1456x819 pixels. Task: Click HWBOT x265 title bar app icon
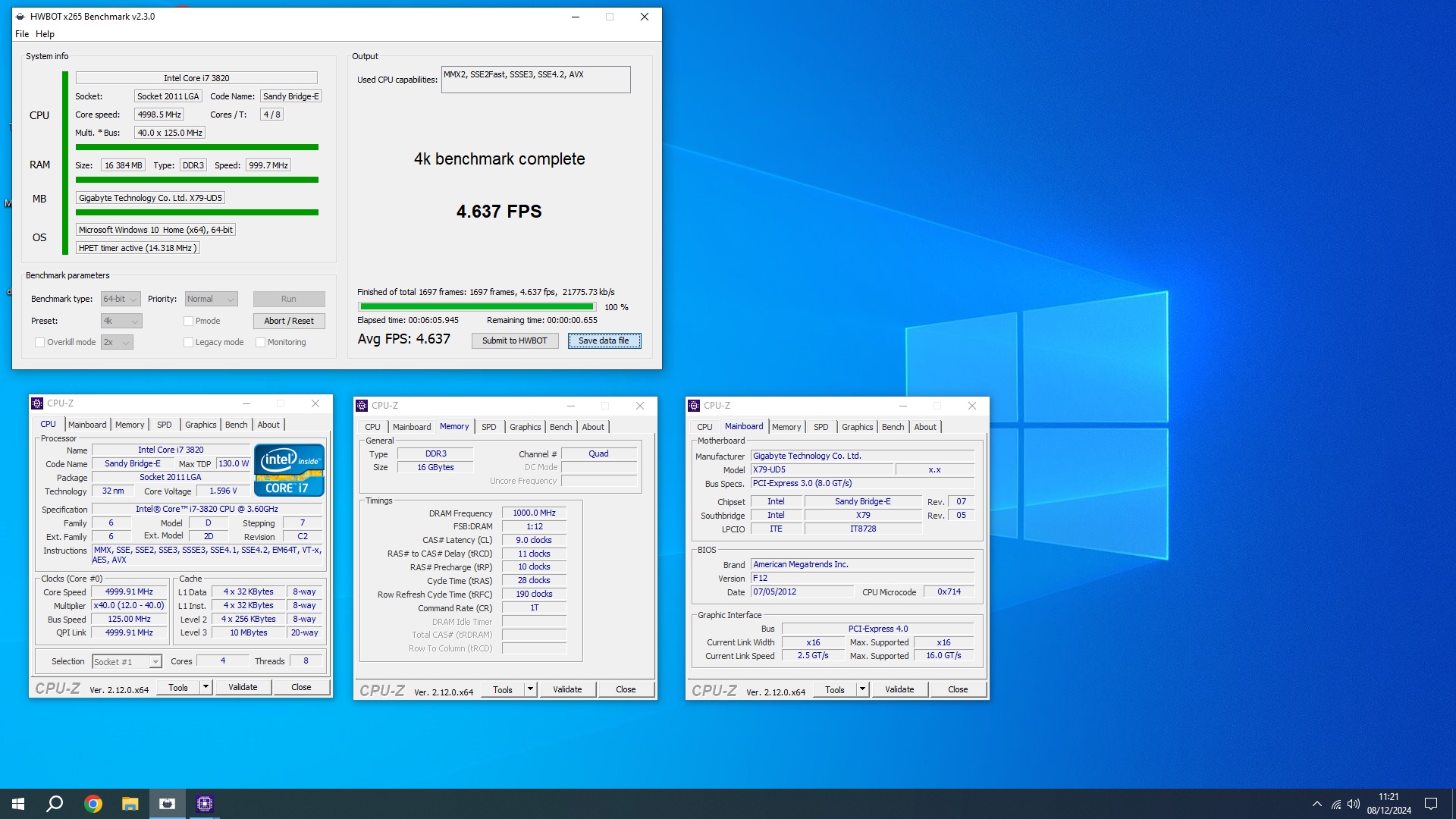(x=20, y=17)
